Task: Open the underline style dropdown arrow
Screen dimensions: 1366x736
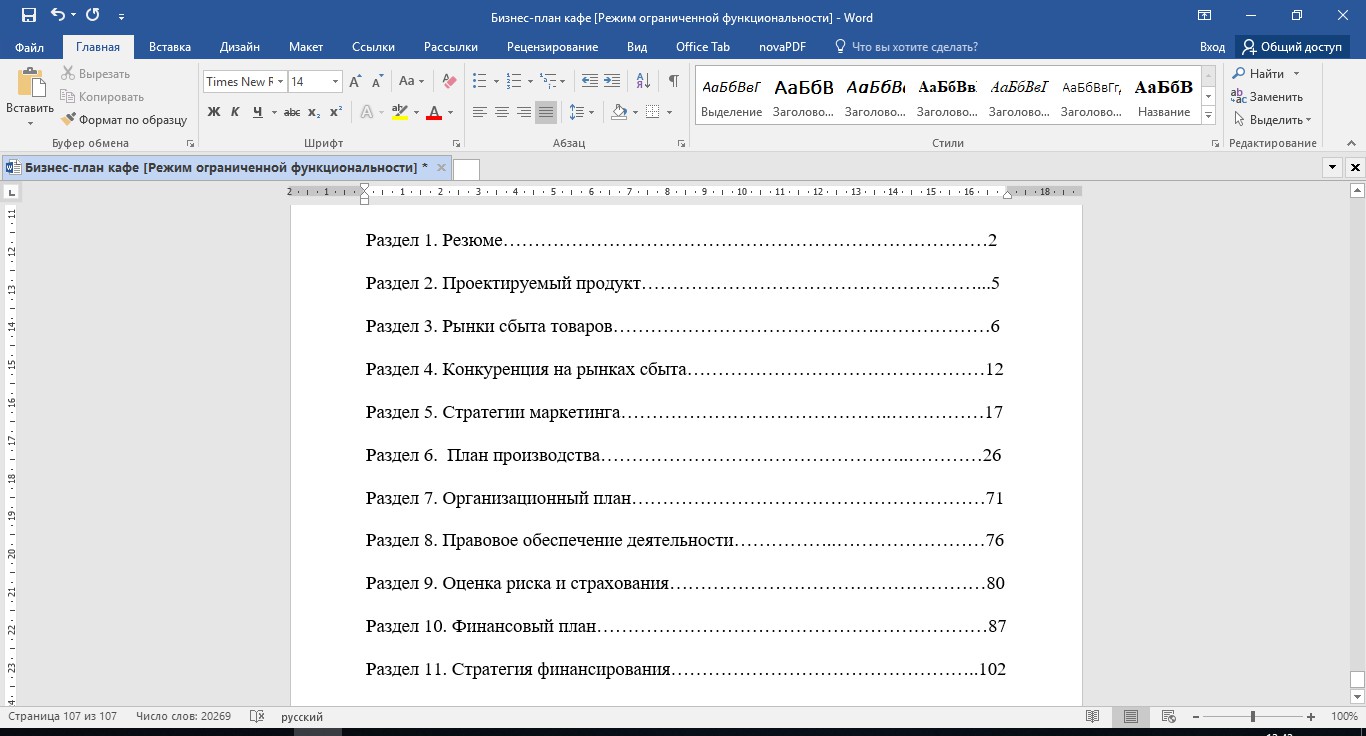Action: click(x=272, y=112)
